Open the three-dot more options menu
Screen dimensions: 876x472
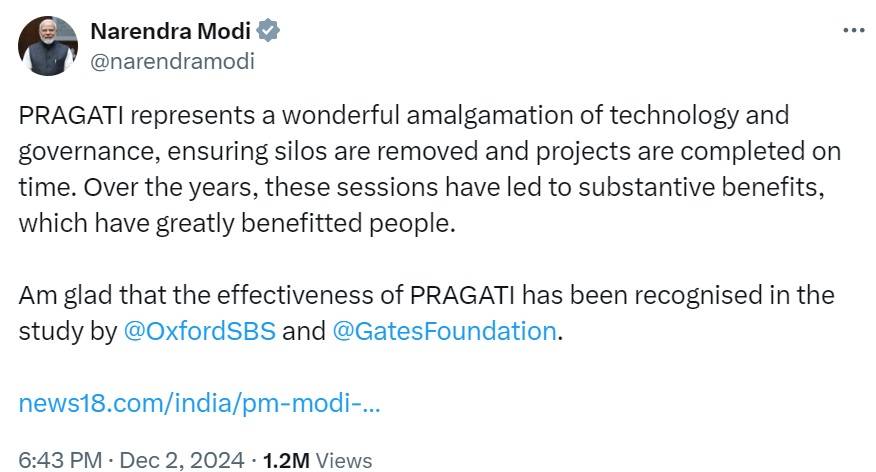[x=853, y=30]
